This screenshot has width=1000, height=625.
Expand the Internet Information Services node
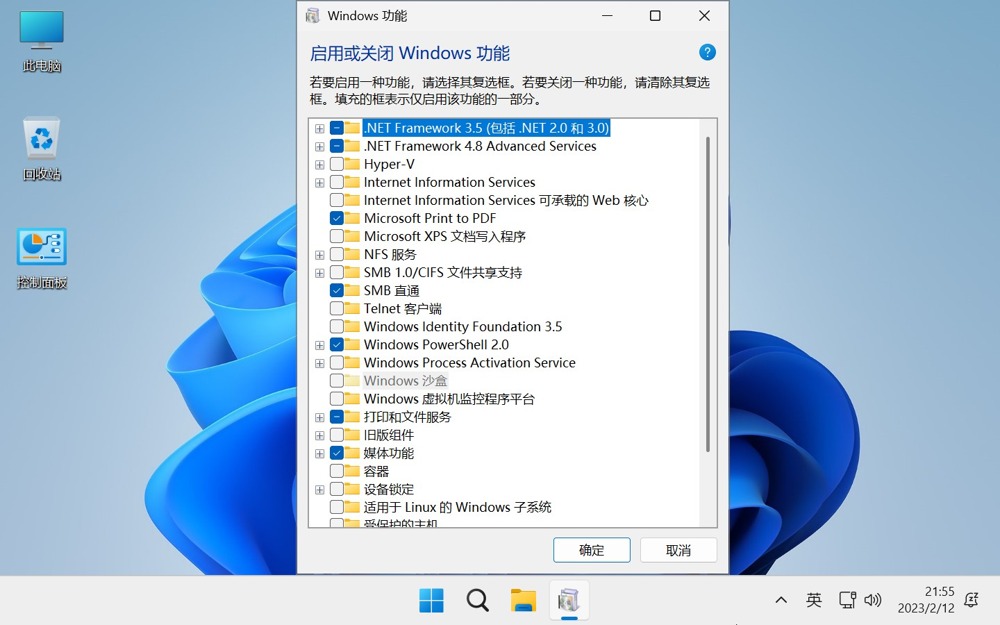(320, 182)
